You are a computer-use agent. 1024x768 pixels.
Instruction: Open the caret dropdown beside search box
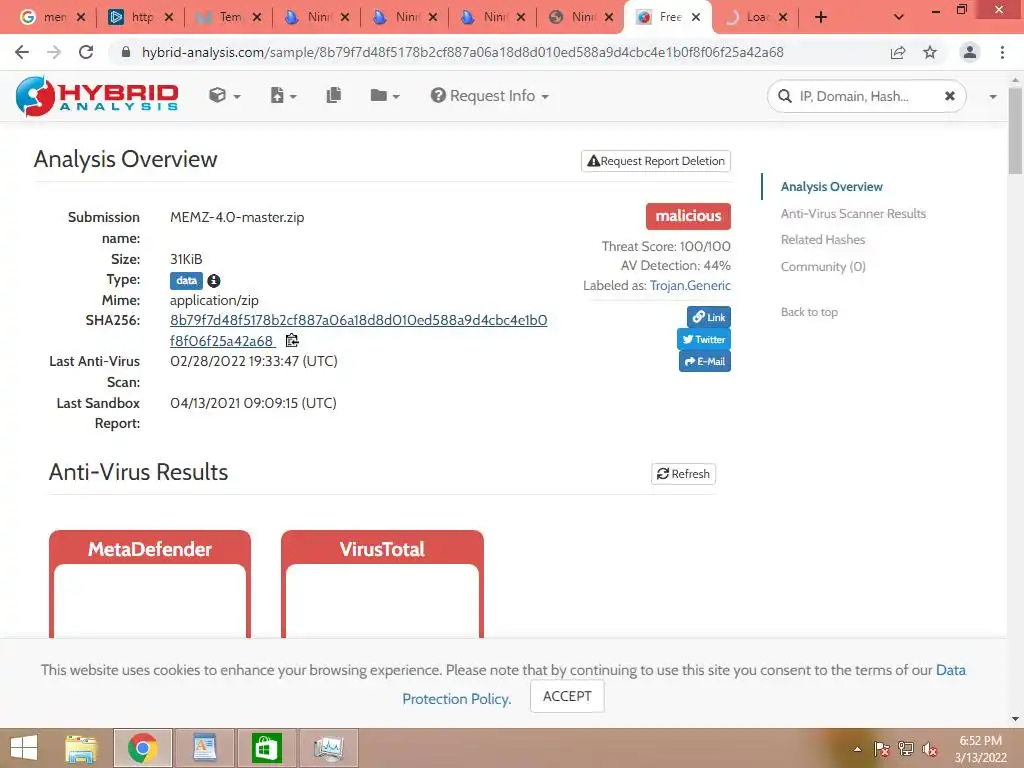(993, 97)
